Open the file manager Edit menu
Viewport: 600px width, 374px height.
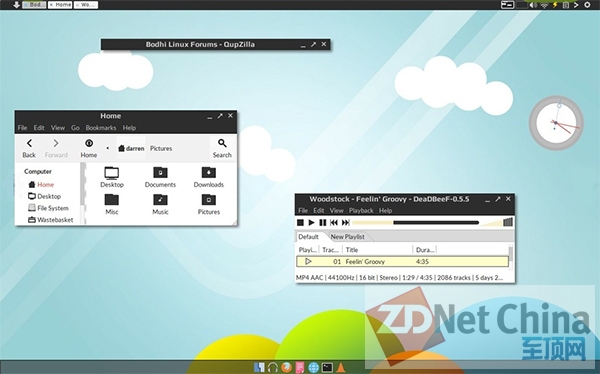pos(39,128)
